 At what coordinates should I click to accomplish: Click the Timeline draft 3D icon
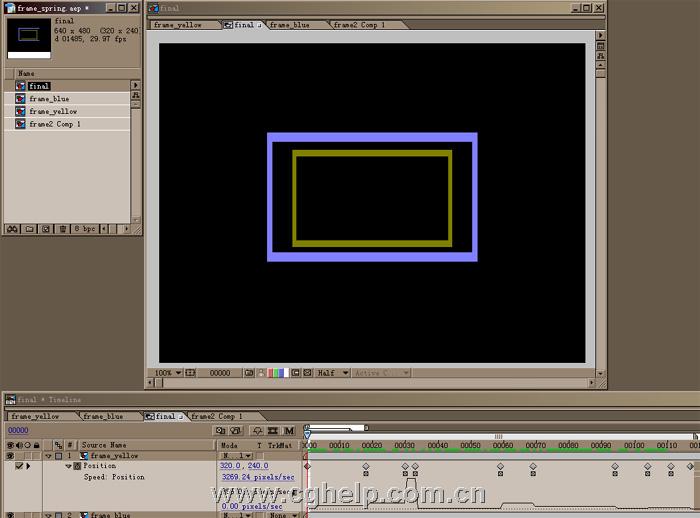[236, 430]
